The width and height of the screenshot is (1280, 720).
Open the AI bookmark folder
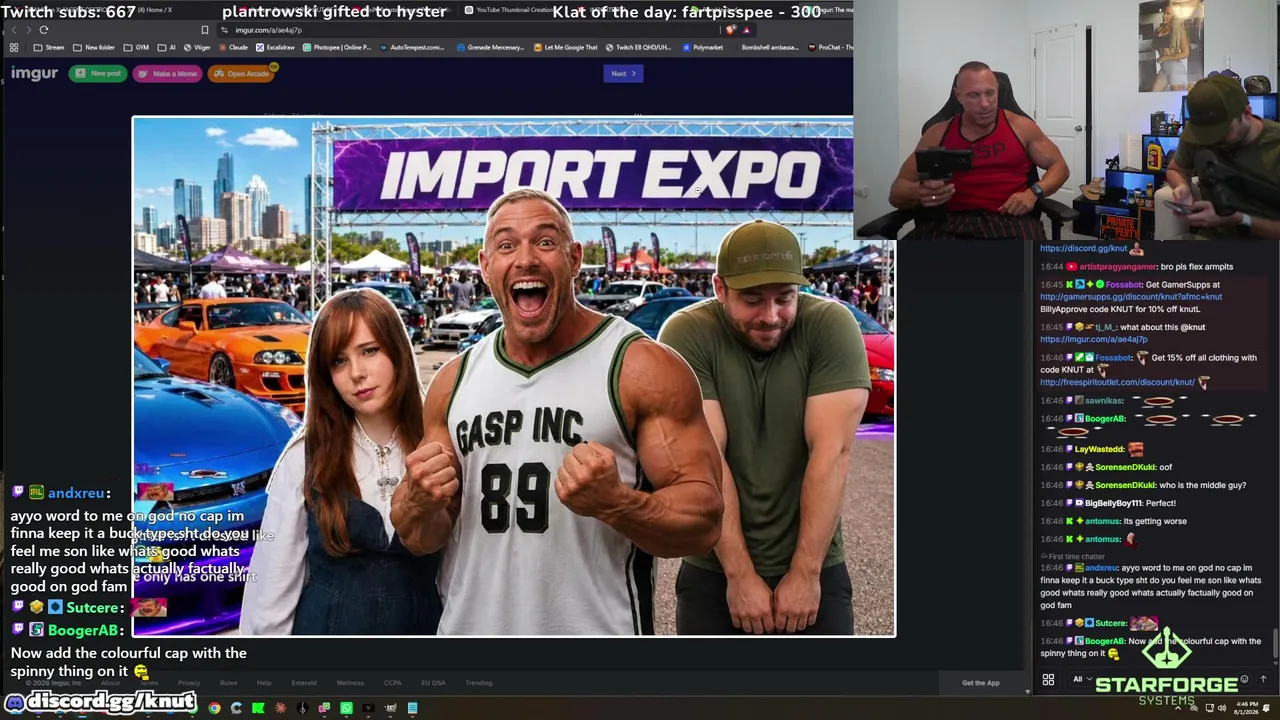[x=167, y=47]
